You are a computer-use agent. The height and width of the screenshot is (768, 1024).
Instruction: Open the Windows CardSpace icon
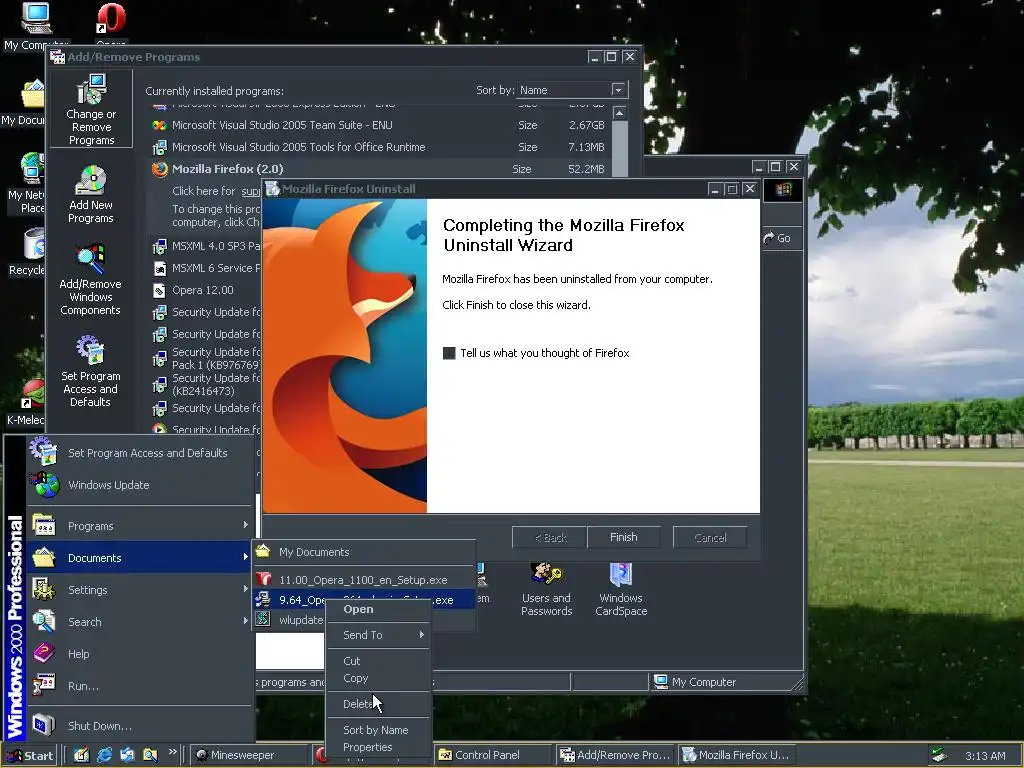coord(620,573)
